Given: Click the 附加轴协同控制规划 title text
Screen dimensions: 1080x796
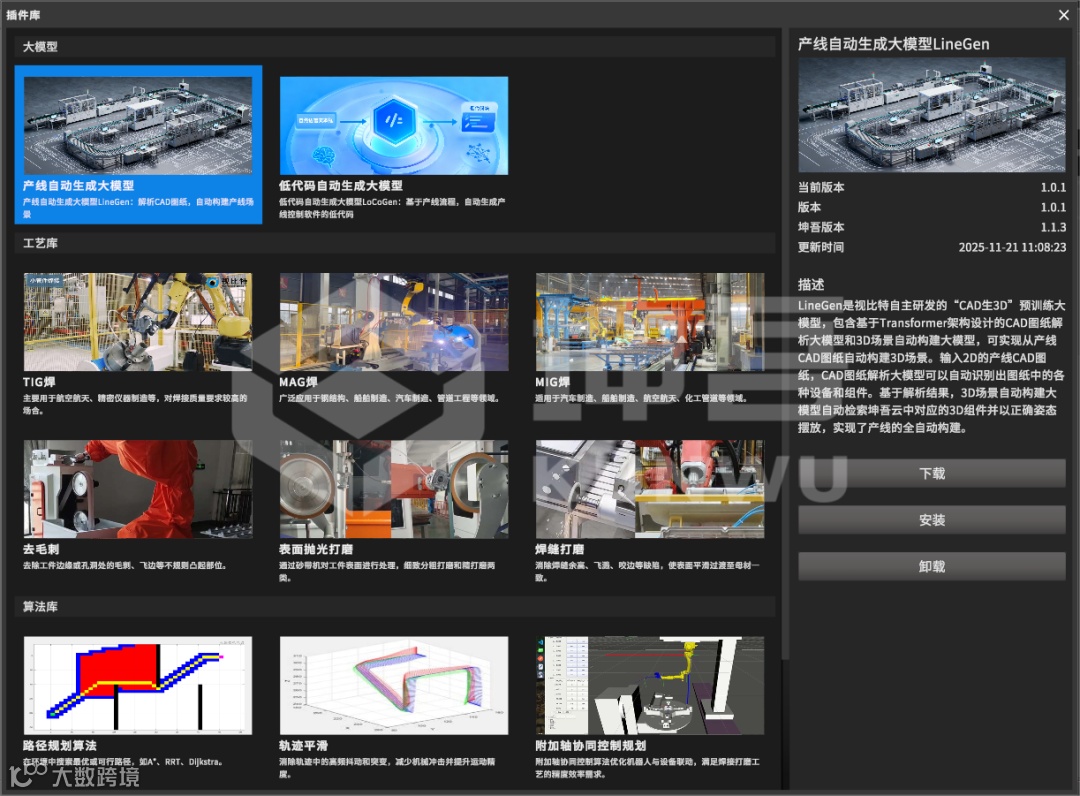Looking at the screenshot, I should pos(591,746).
